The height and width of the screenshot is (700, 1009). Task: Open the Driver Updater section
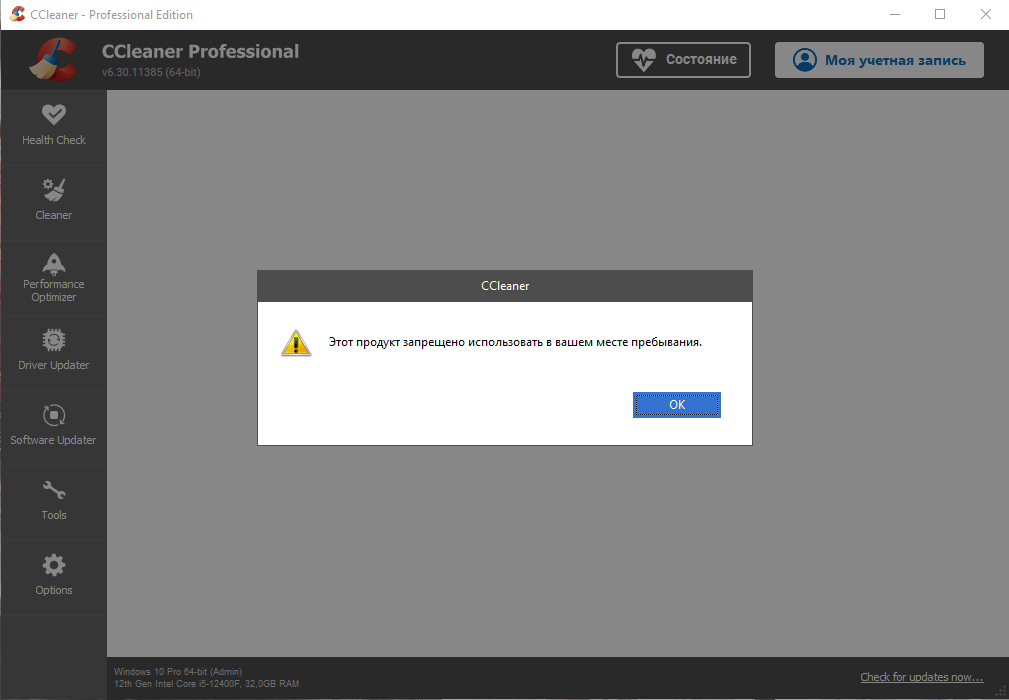[53, 353]
